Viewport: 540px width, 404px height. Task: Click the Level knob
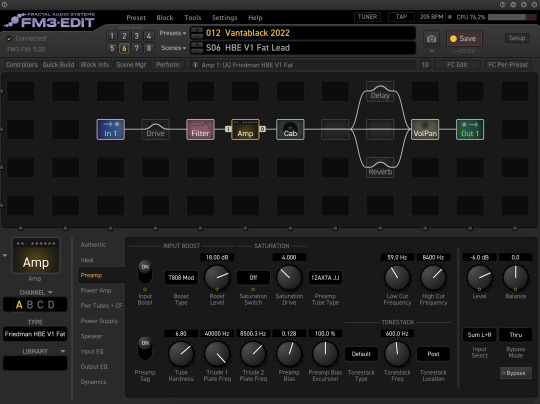click(x=479, y=277)
